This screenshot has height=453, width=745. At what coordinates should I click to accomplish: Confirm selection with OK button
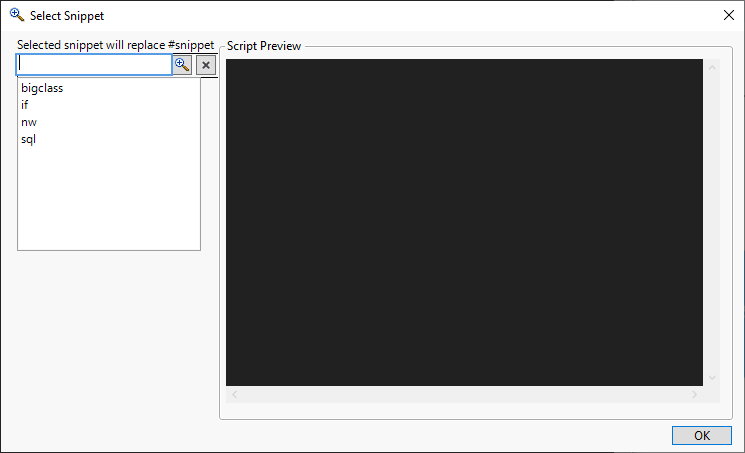(x=701, y=435)
